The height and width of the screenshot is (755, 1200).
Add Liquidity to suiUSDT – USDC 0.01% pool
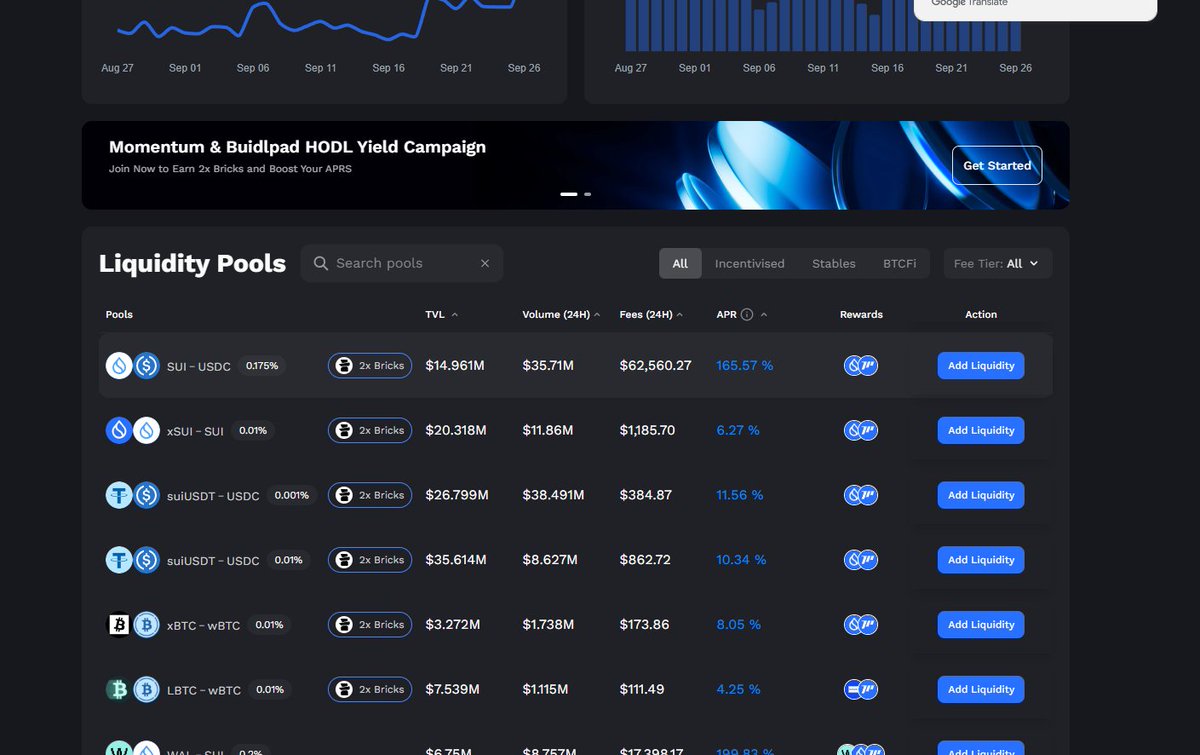point(981,560)
